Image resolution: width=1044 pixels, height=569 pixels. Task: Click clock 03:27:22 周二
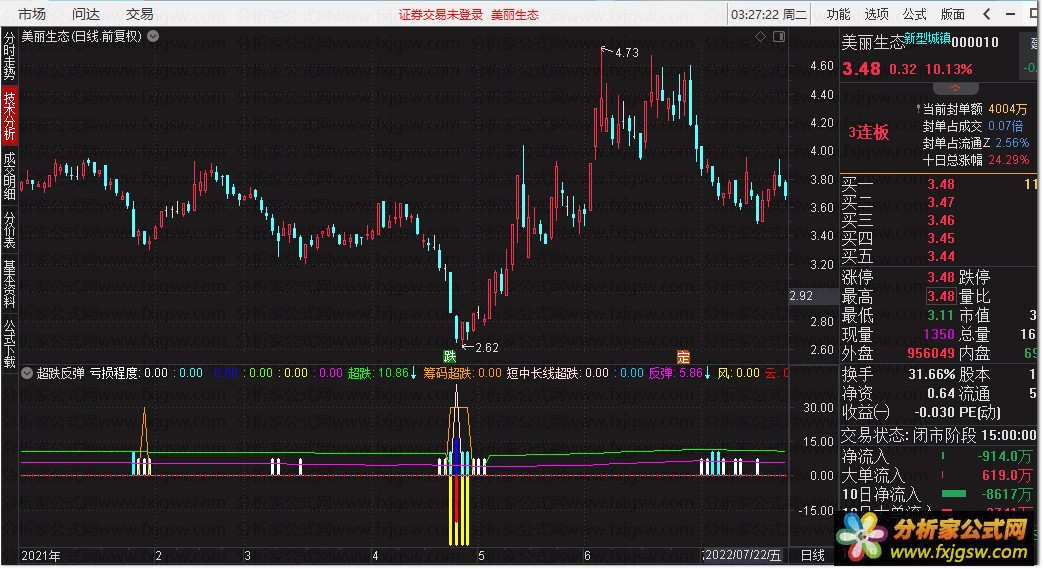point(768,15)
